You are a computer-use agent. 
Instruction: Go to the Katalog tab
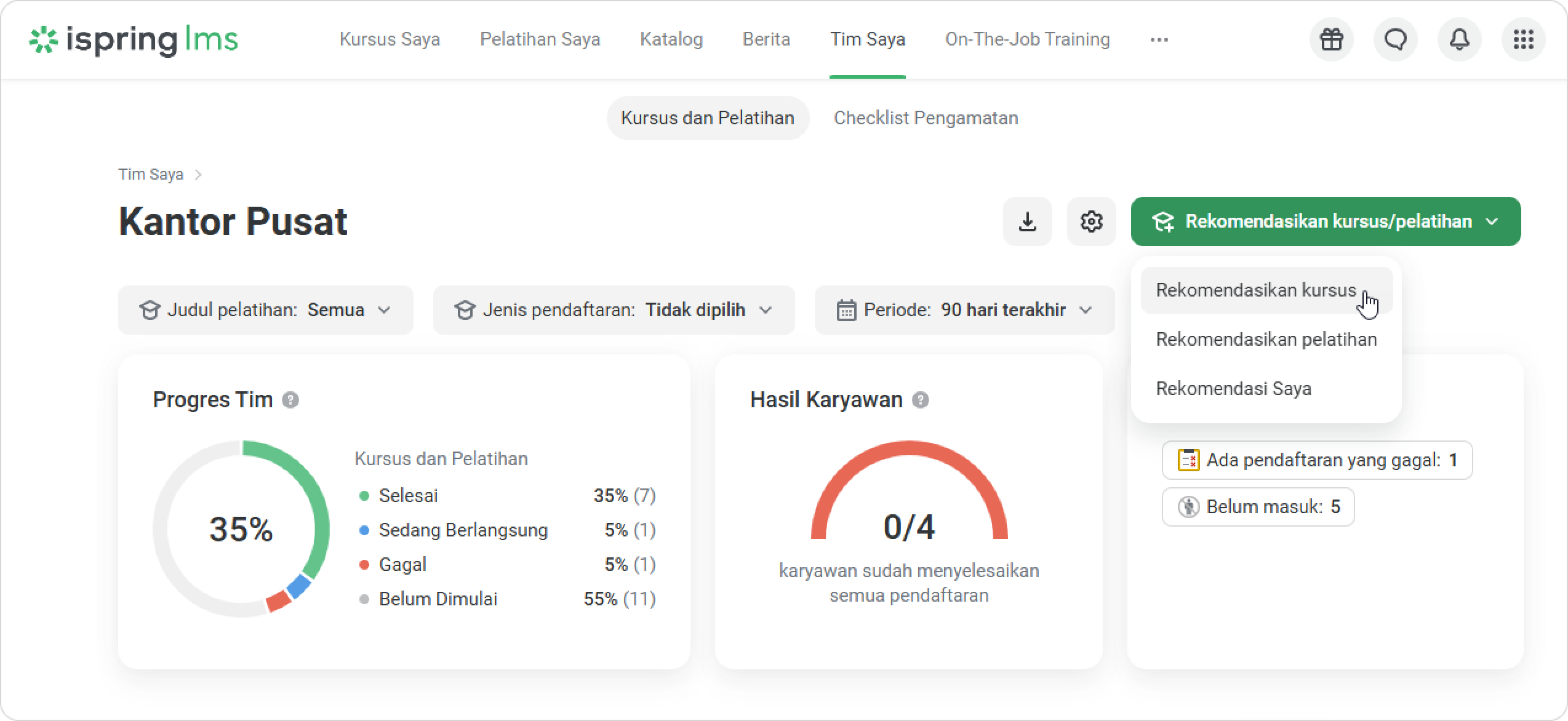(x=671, y=40)
